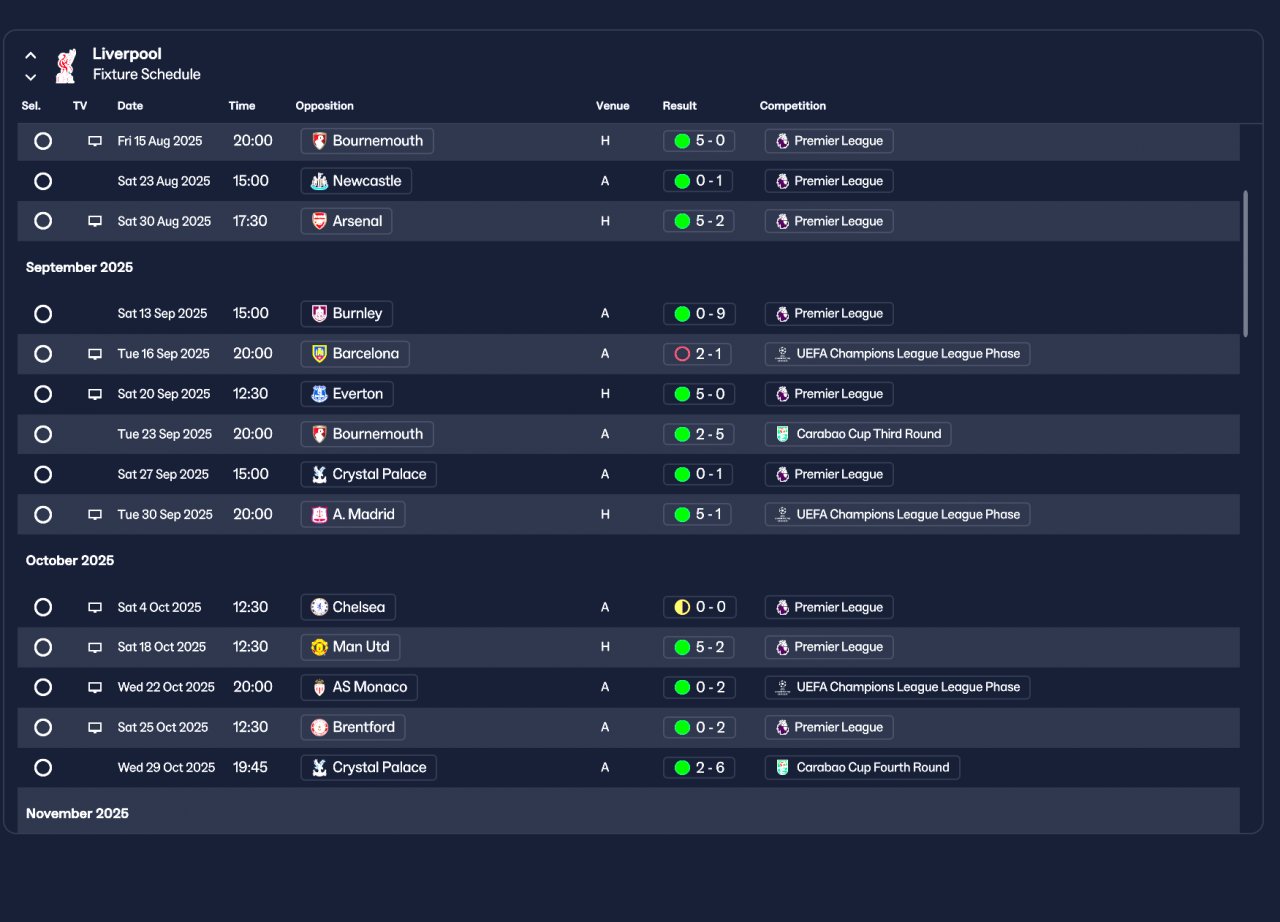The height and width of the screenshot is (922, 1280).
Task: Sort by the Competition column header
Action: [793, 106]
